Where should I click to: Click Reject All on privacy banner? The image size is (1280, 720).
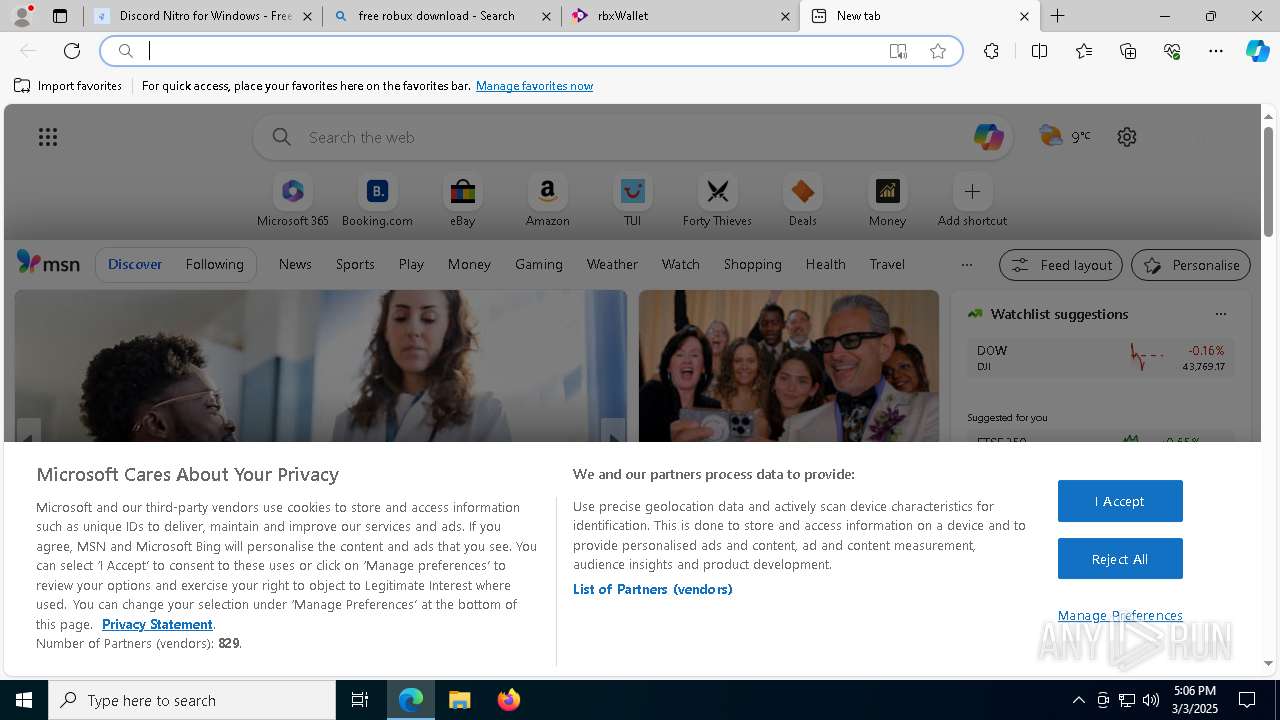(1120, 559)
